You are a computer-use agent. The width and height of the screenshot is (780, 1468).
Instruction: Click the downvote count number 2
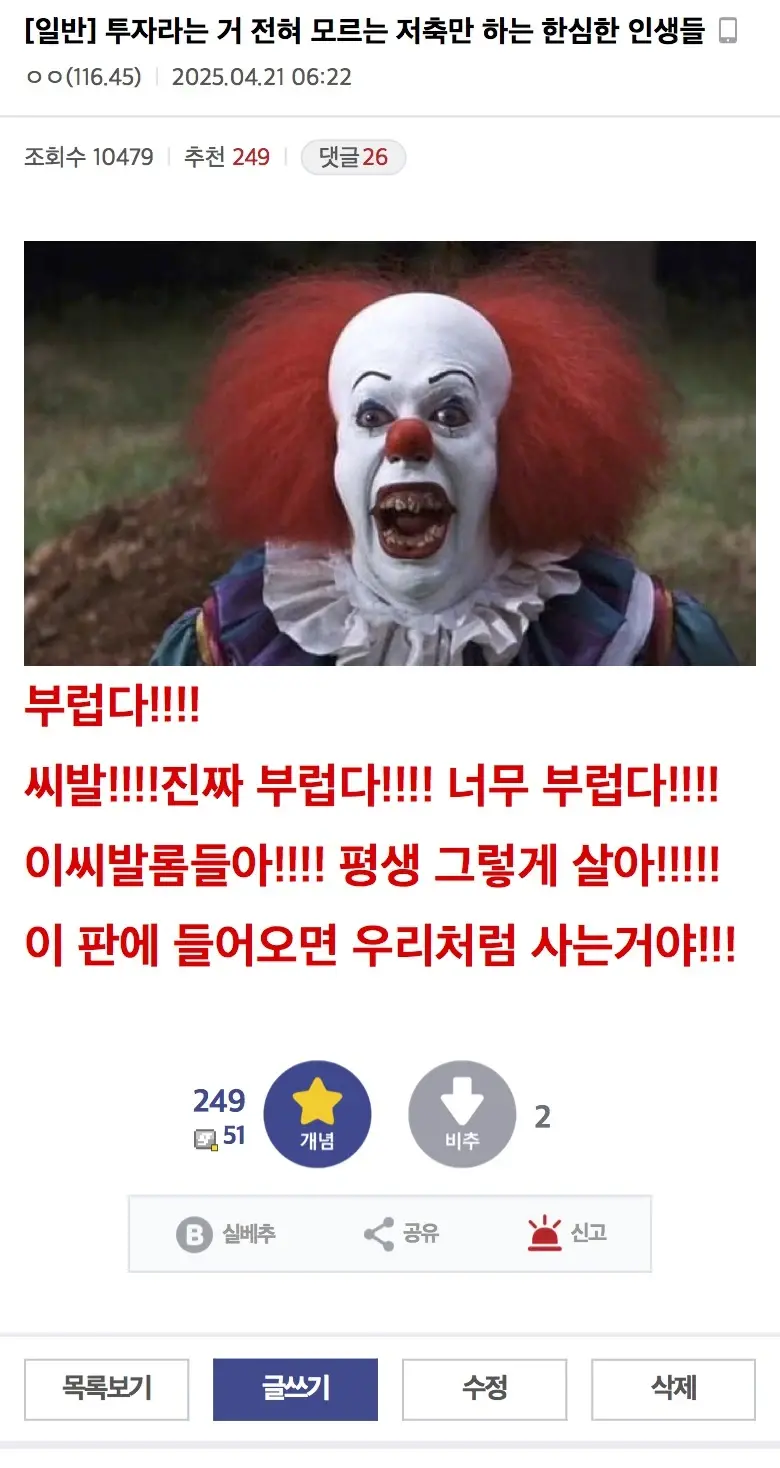542,1117
